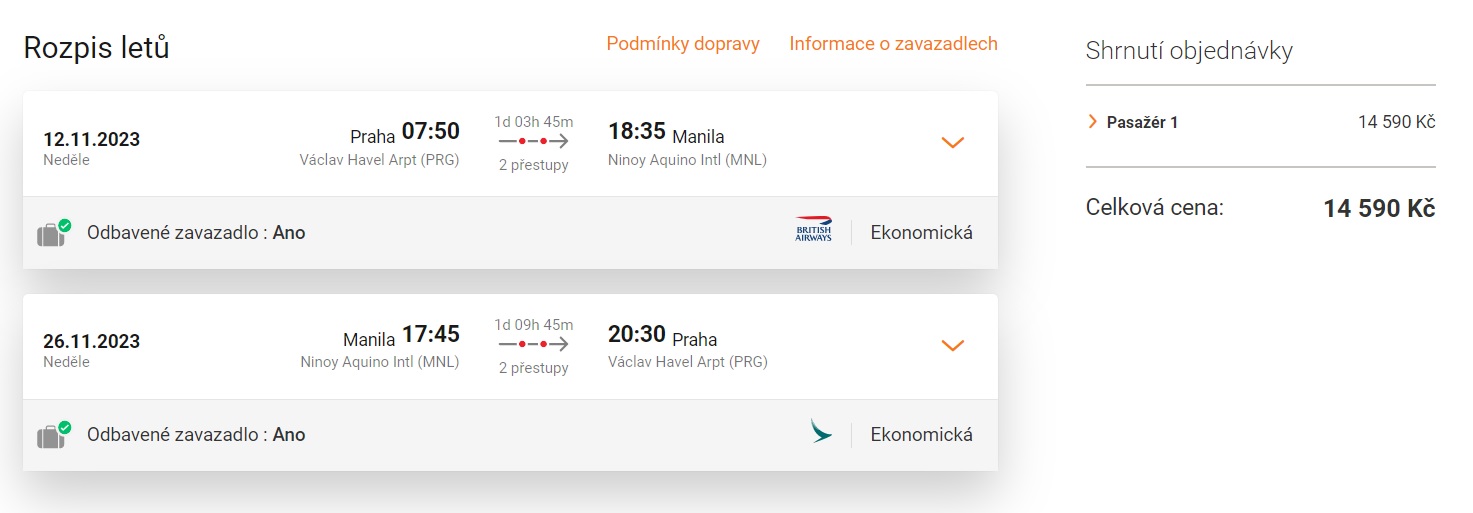Open Informace o zavazadlech link
This screenshot has height=513, width=1473.
point(893,44)
